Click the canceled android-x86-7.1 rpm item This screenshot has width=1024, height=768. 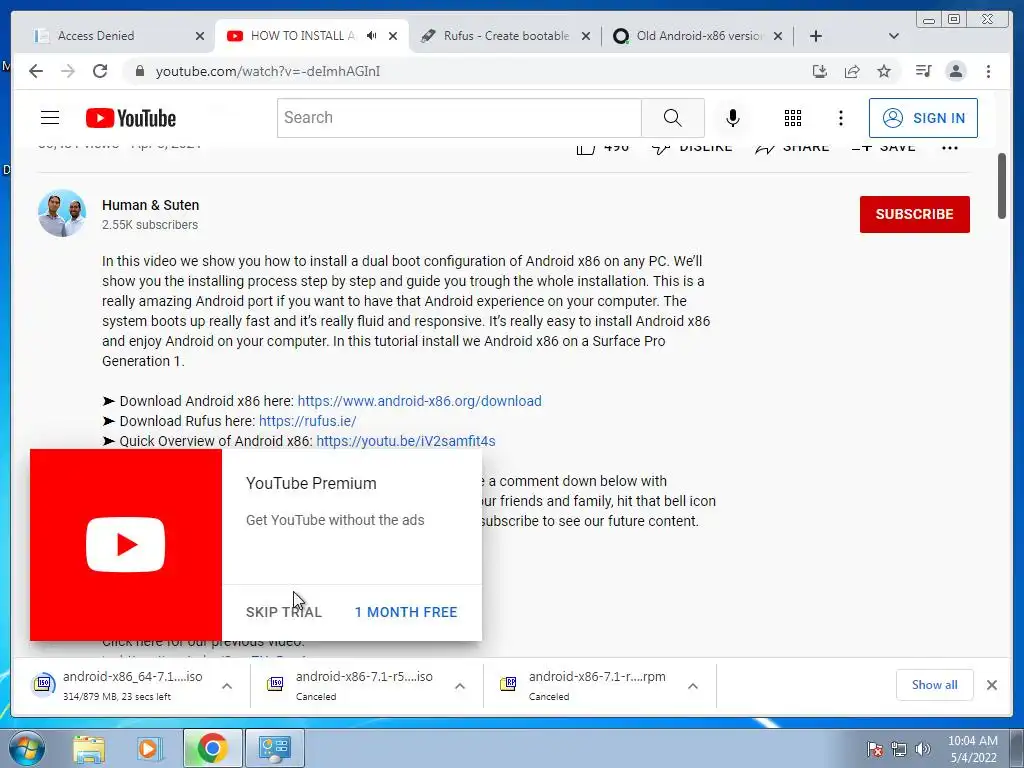586,686
